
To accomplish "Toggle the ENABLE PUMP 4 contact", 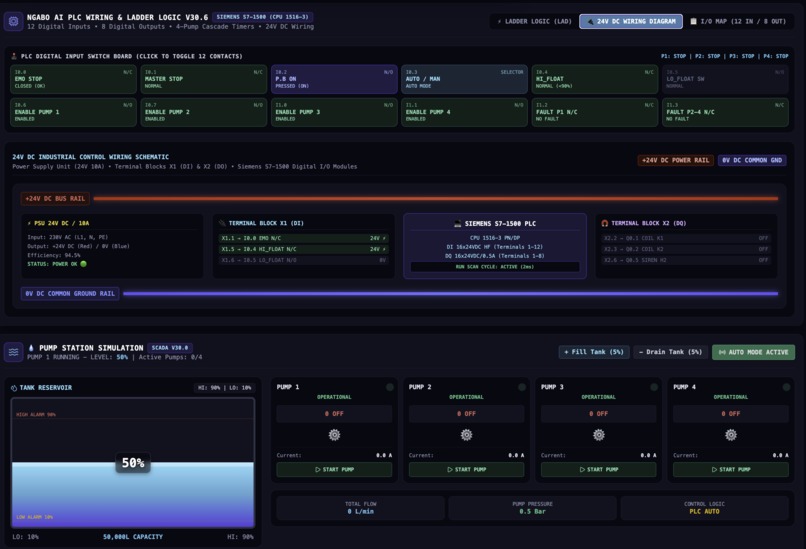I will (464, 112).
